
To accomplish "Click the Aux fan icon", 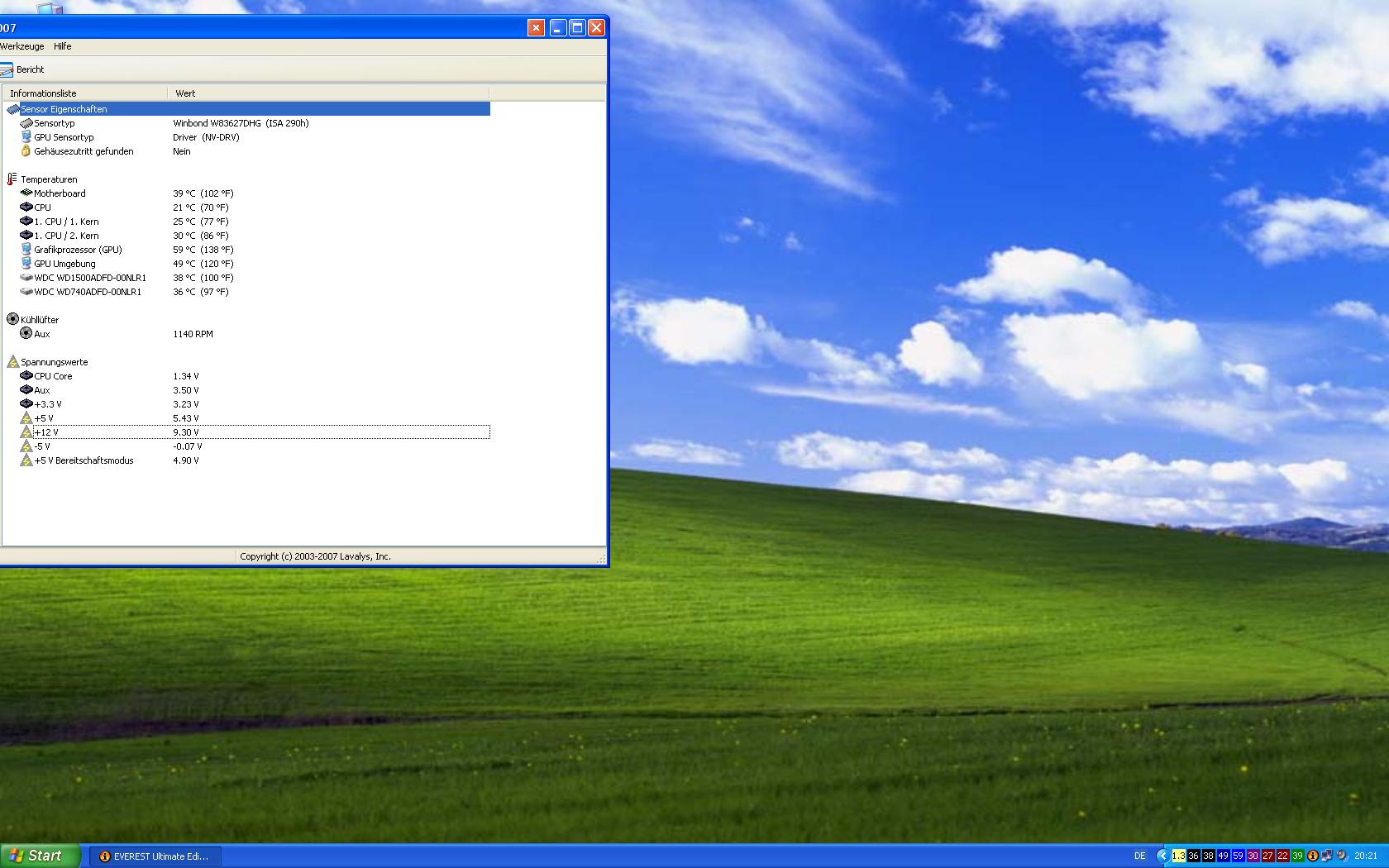I will [26, 333].
